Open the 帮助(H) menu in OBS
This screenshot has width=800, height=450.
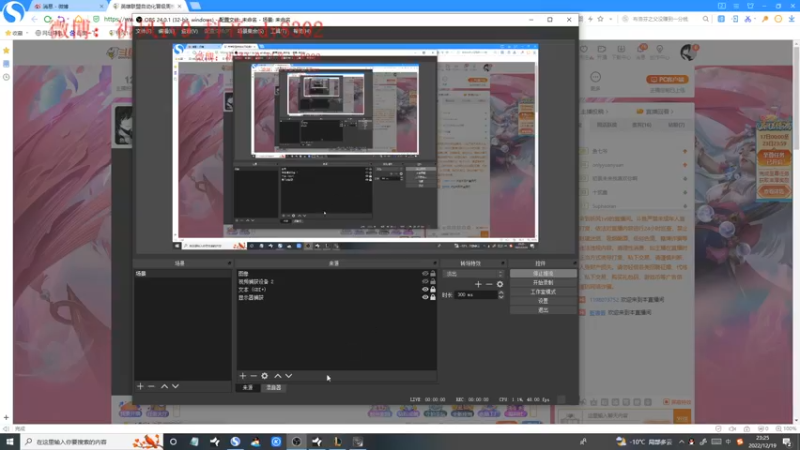302,31
